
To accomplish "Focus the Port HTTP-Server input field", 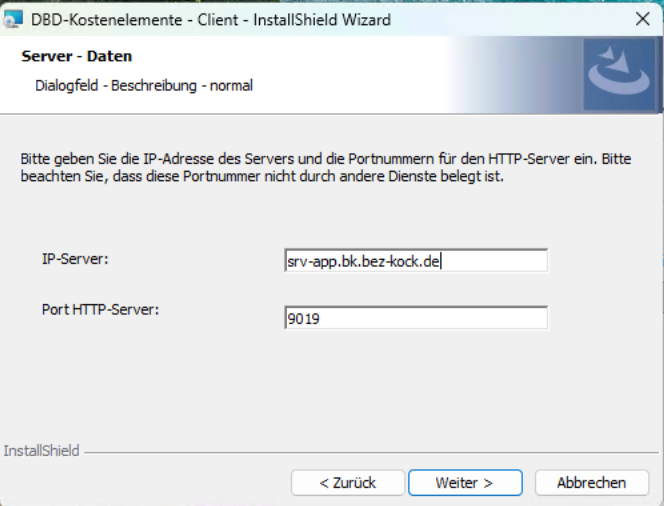I will (416, 318).
